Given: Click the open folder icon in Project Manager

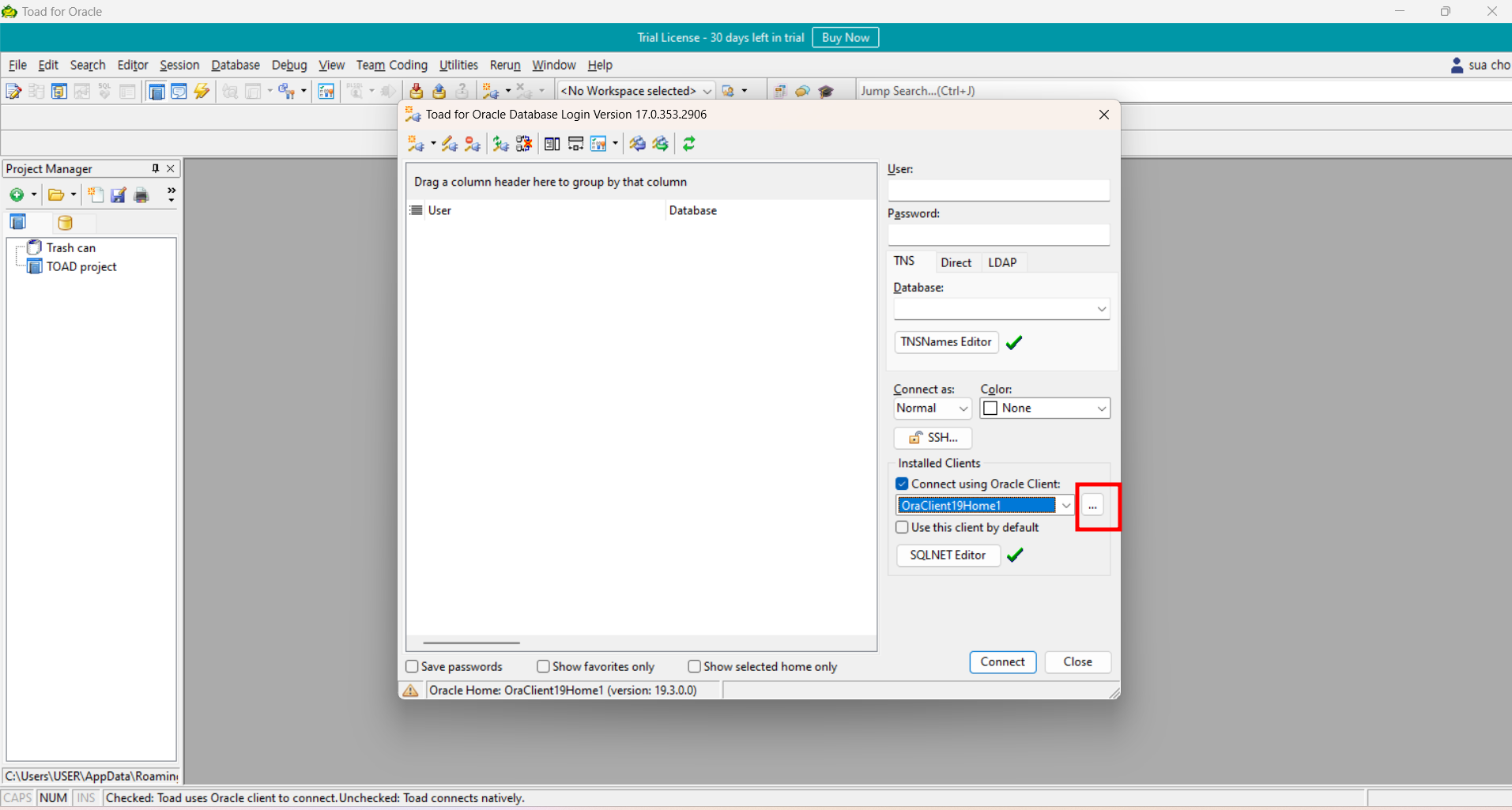Looking at the screenshot, I should 56,194.
